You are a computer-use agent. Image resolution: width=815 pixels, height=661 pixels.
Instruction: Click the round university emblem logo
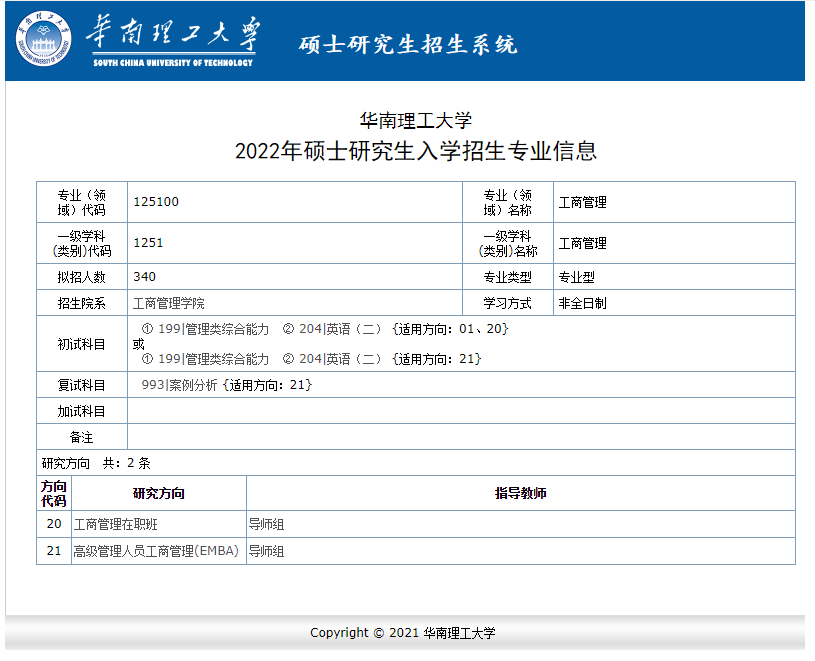coord(43,39)
